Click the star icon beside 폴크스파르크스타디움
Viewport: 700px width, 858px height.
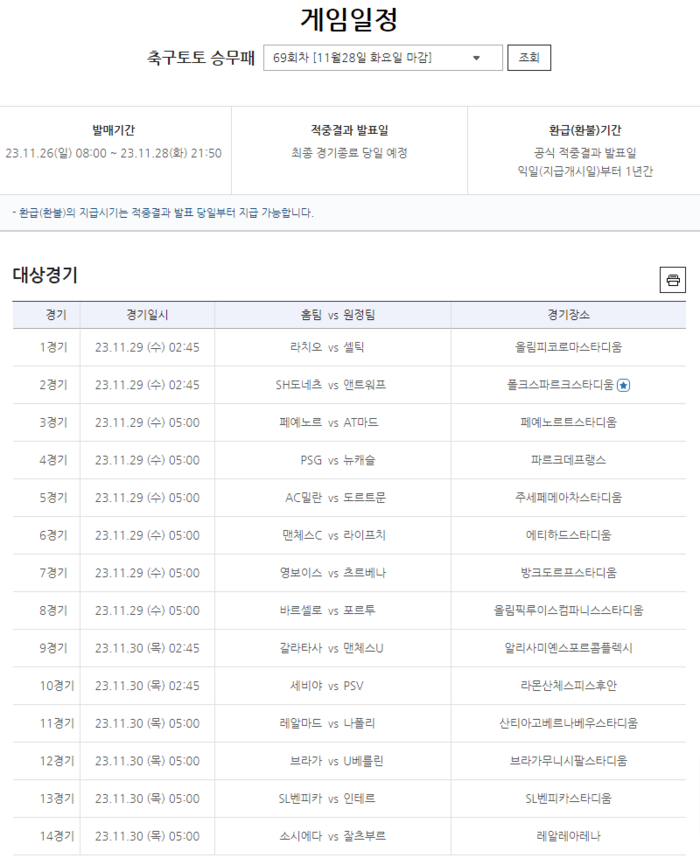[x=624, y=385]
